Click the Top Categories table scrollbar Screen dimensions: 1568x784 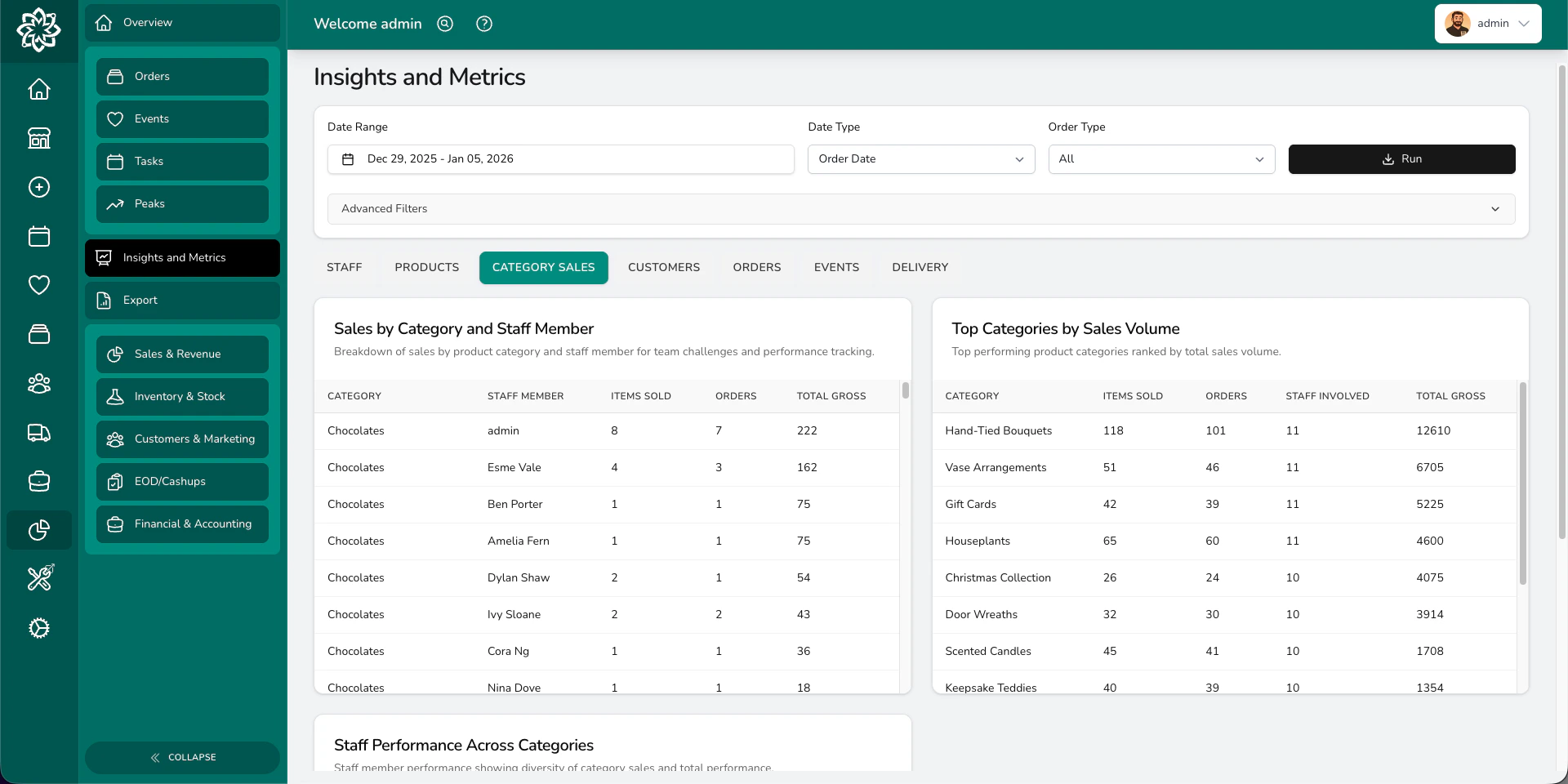click(x=1522, y=482)
